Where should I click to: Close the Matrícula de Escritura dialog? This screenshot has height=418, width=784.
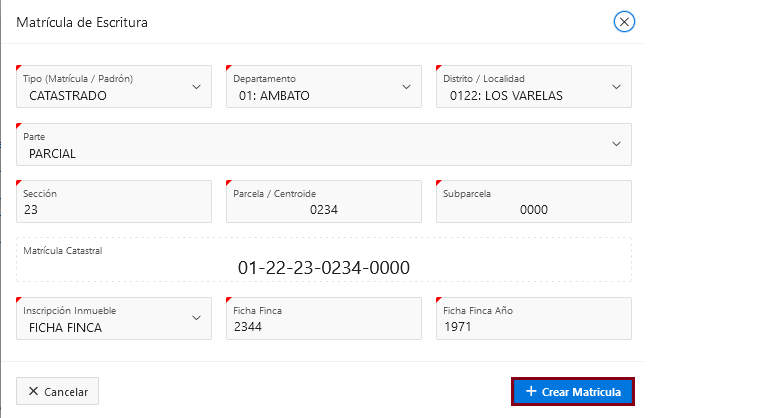pyautogui.click(x=624, y=22)
